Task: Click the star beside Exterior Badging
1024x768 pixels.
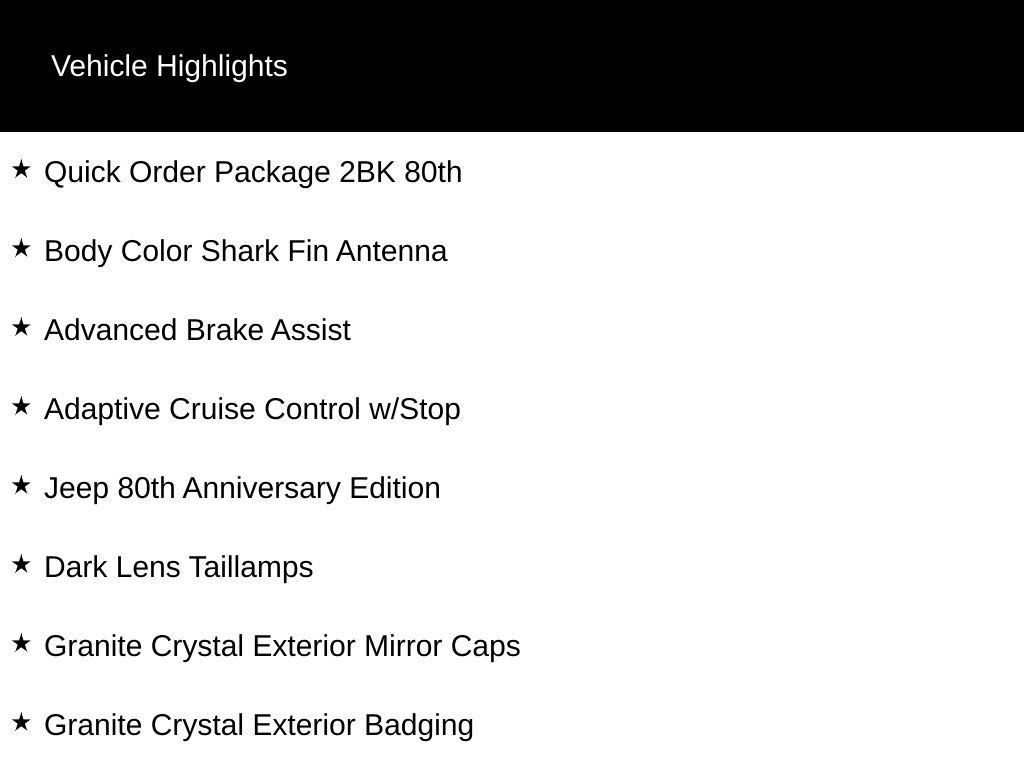Action: point(21,722)
